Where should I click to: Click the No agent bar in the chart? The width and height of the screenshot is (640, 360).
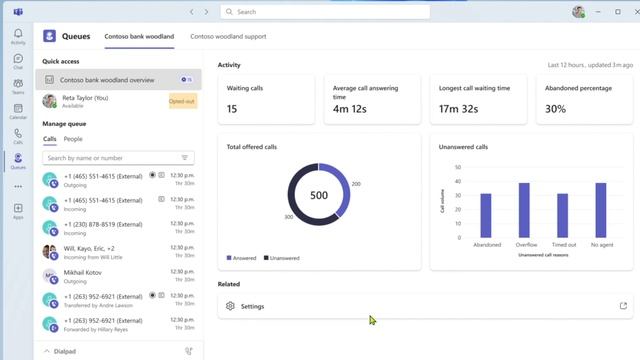[601, 210]
